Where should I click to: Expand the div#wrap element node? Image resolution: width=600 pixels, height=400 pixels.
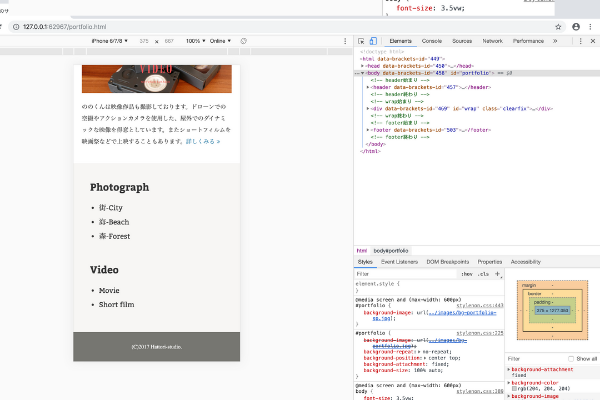(x=368, y=109)
